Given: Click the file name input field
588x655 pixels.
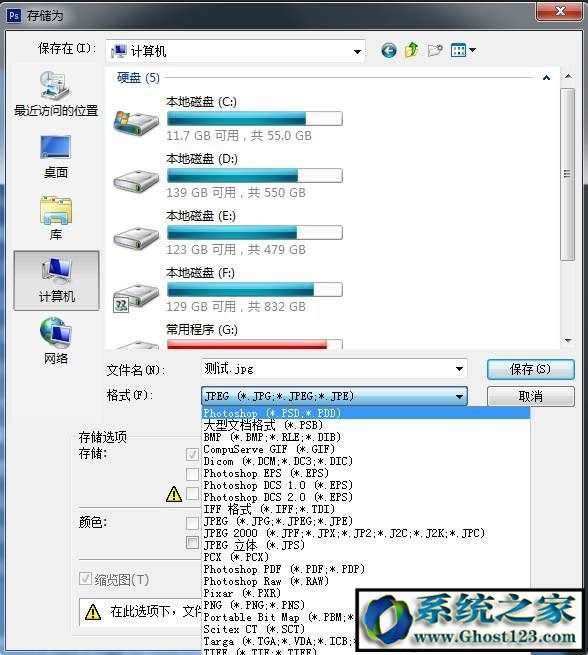Looking at the screenshot, I should tap(334, 369).
